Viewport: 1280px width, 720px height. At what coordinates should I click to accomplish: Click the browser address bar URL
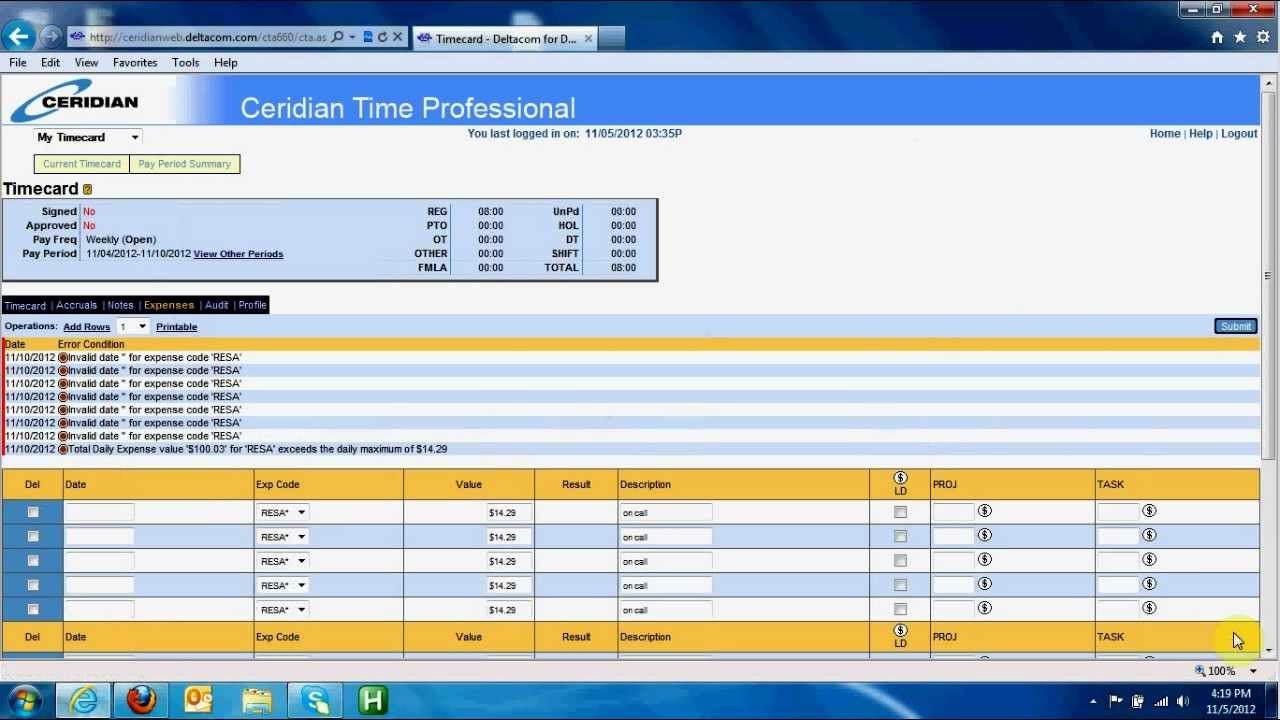click(x=207, y=37)
